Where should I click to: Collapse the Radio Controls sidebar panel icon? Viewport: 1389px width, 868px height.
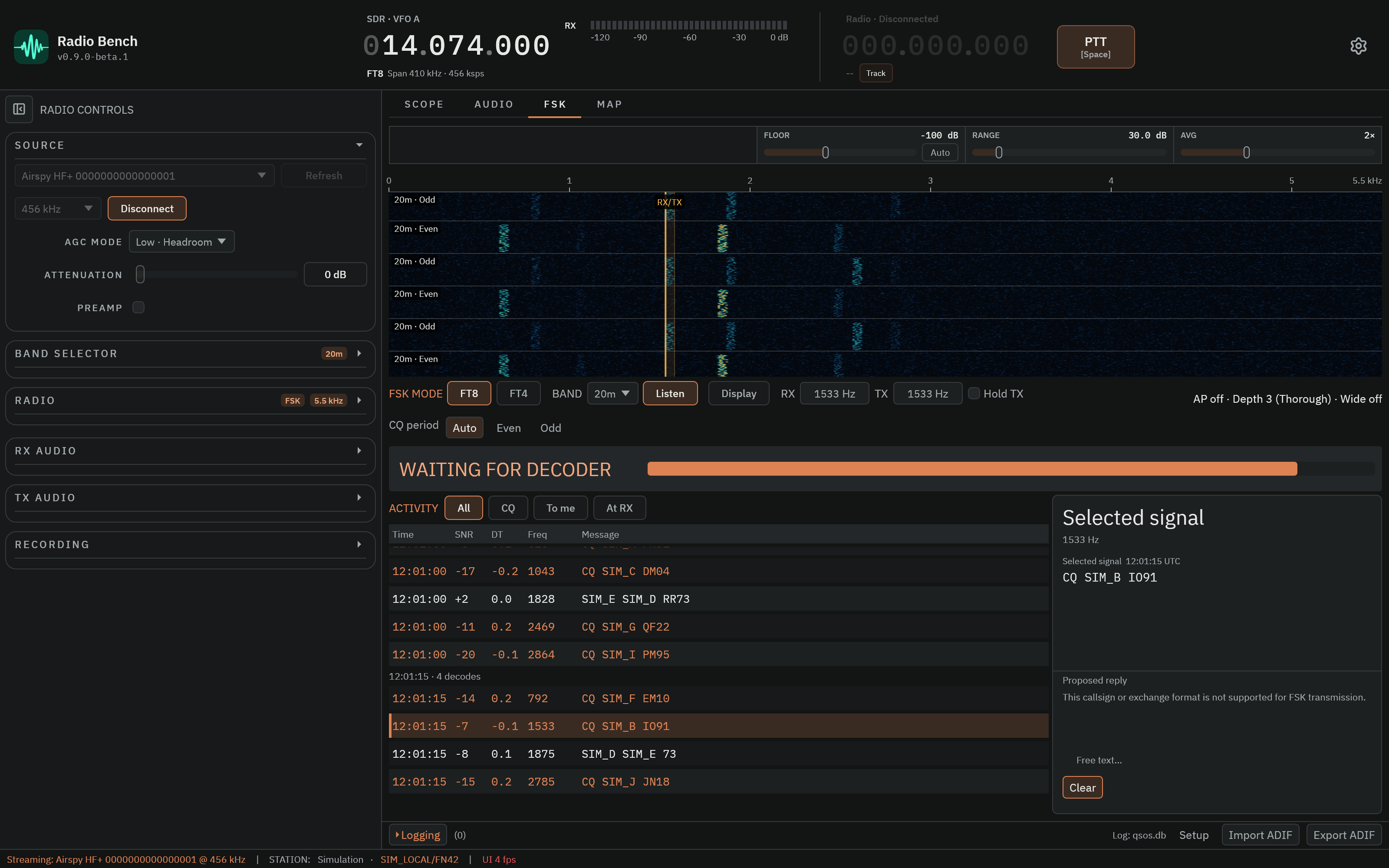[x=19, y=109]
